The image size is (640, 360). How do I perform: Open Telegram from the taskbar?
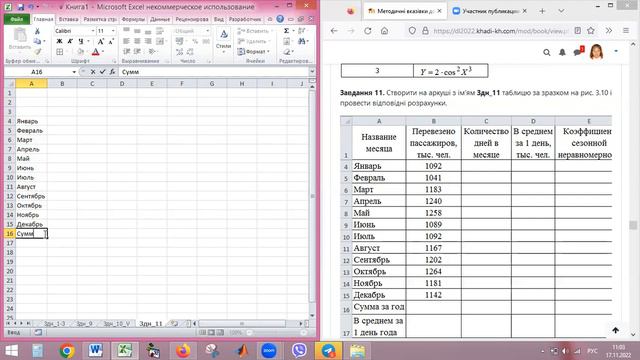point(328,351)
